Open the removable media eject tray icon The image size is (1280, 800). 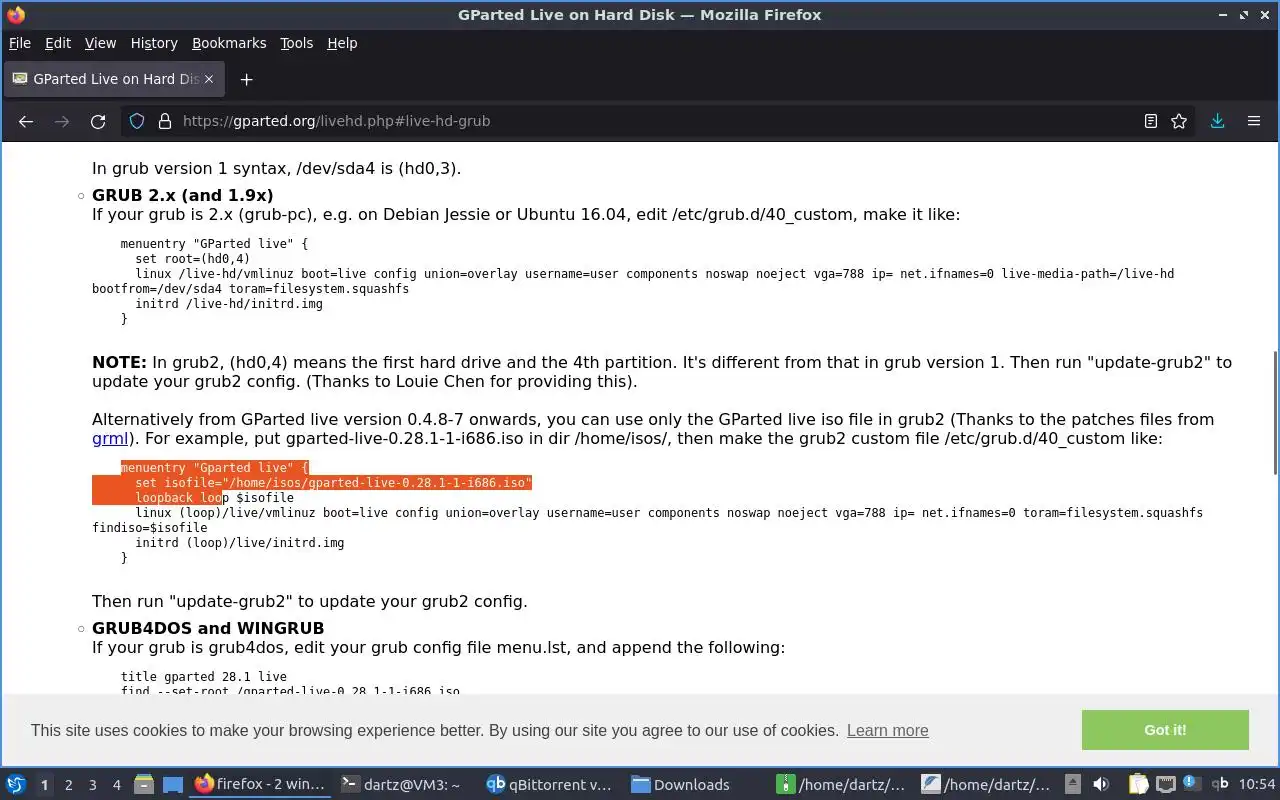point(1073,784)
